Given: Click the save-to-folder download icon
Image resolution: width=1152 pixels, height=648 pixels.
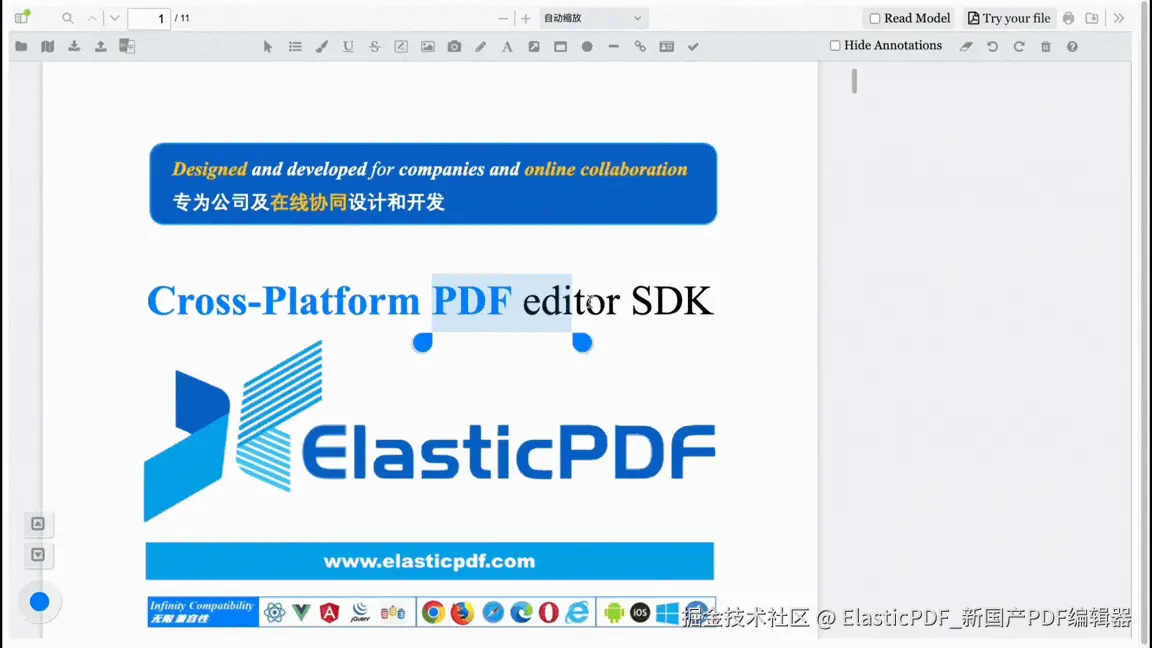Looking at the screenshot, I should pyautogui.click(x=1092, y=18).
